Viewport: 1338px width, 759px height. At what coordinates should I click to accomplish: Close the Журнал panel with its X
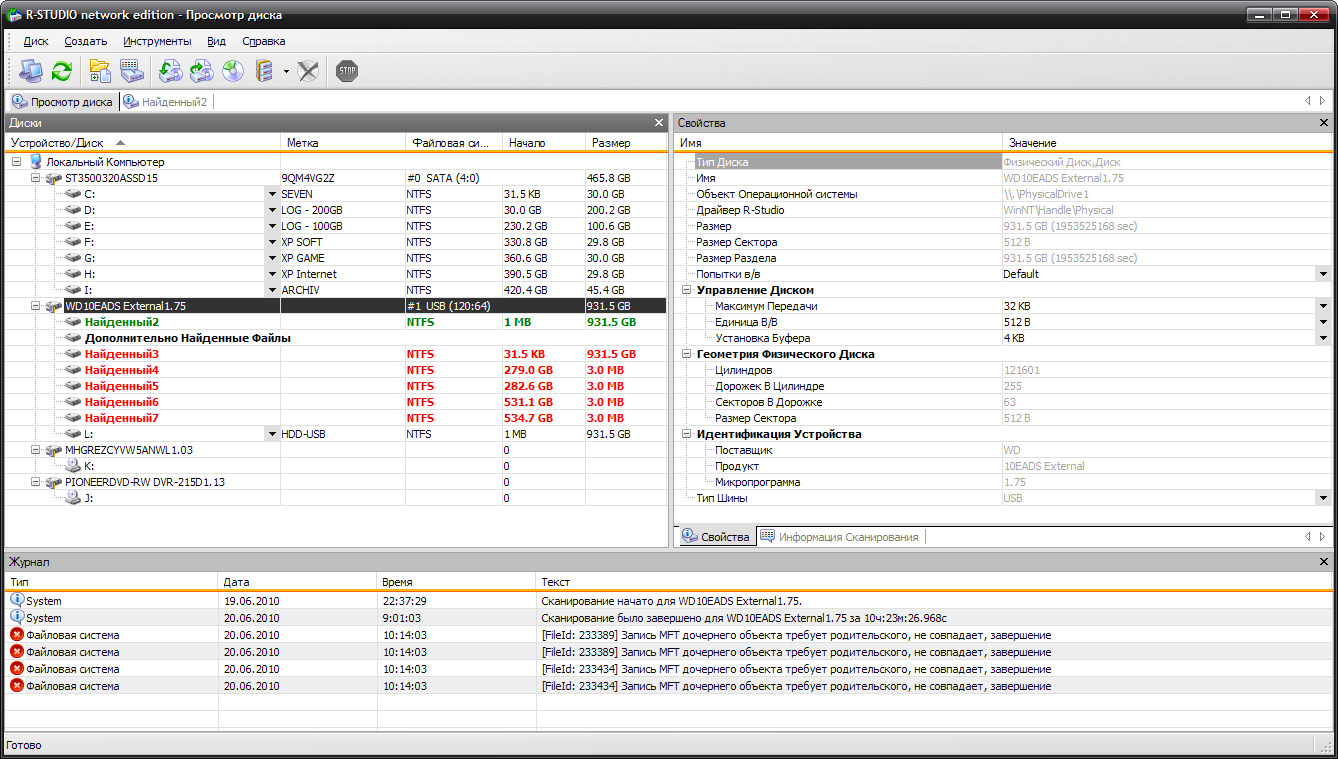[x=1325, y=562]
